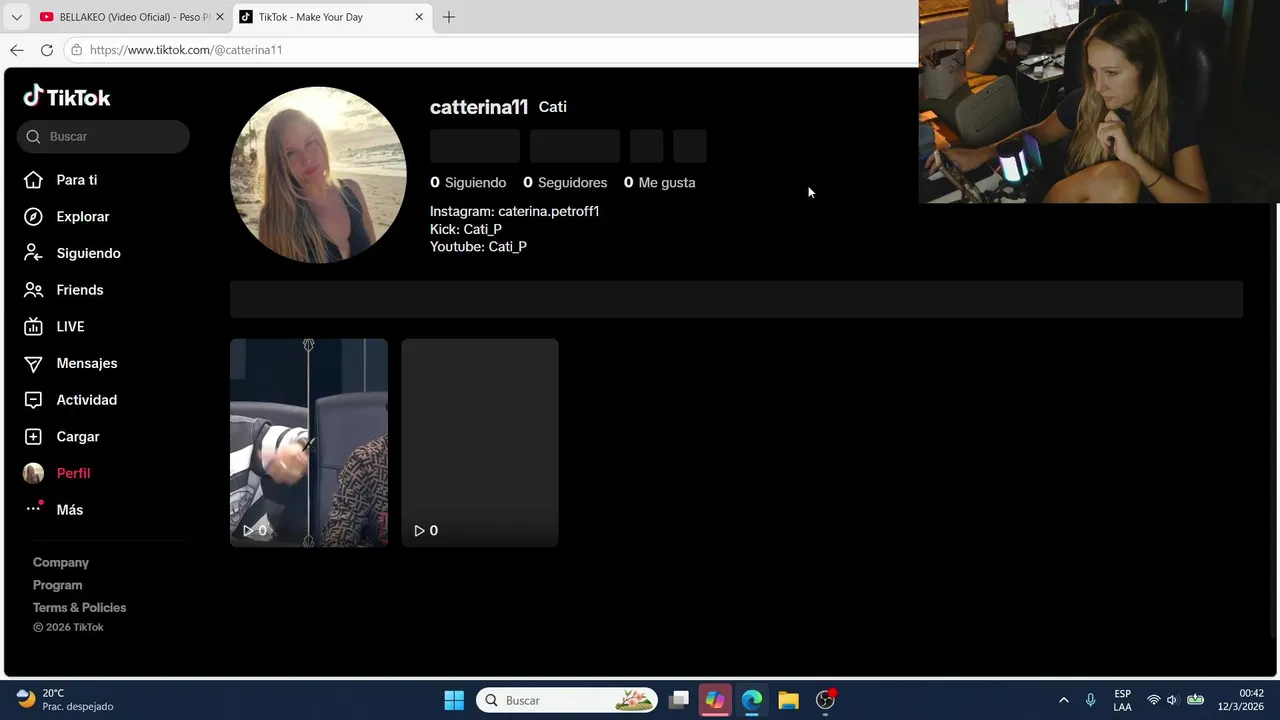Open Perfil in sidebar

[x=57, y=473]
